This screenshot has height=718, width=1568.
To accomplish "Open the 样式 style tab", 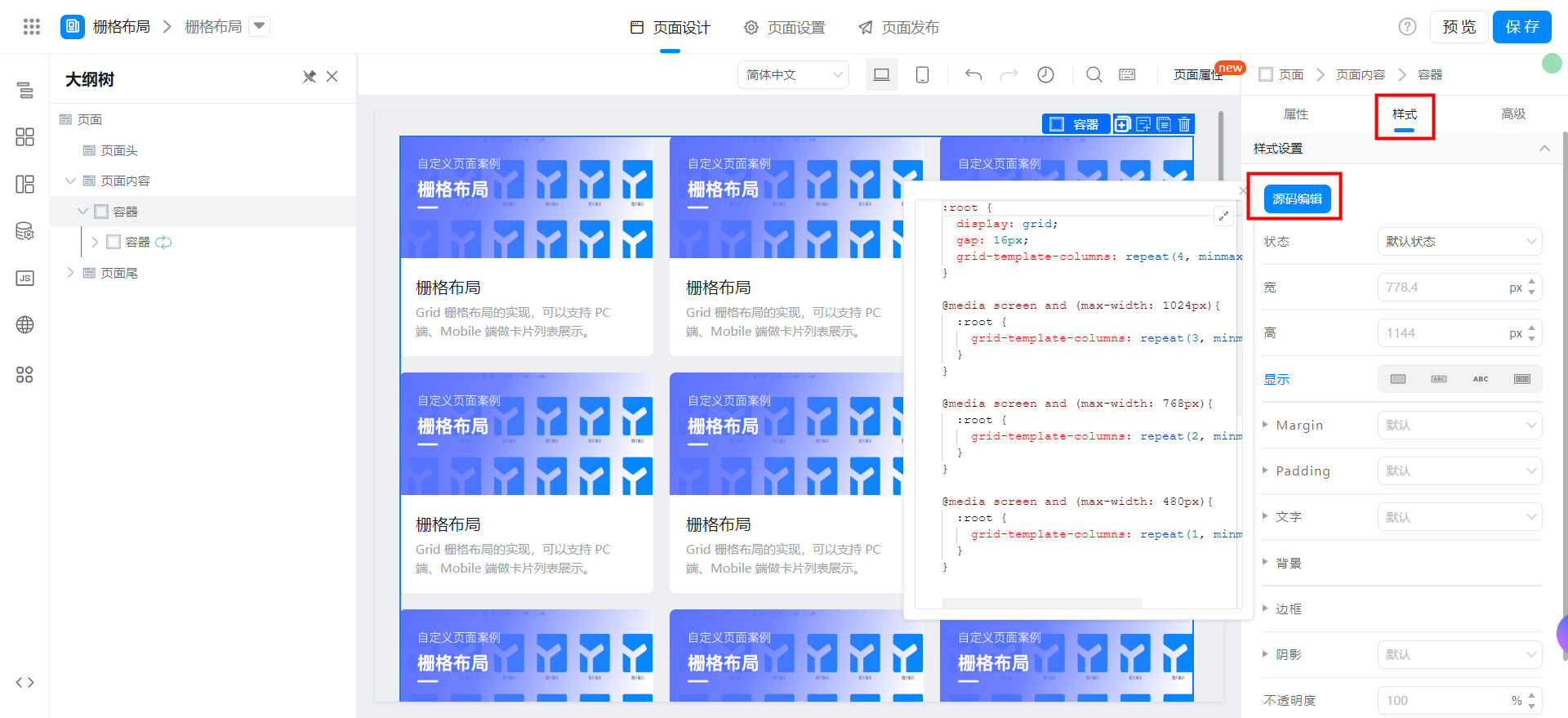I will coord(1405,114).
